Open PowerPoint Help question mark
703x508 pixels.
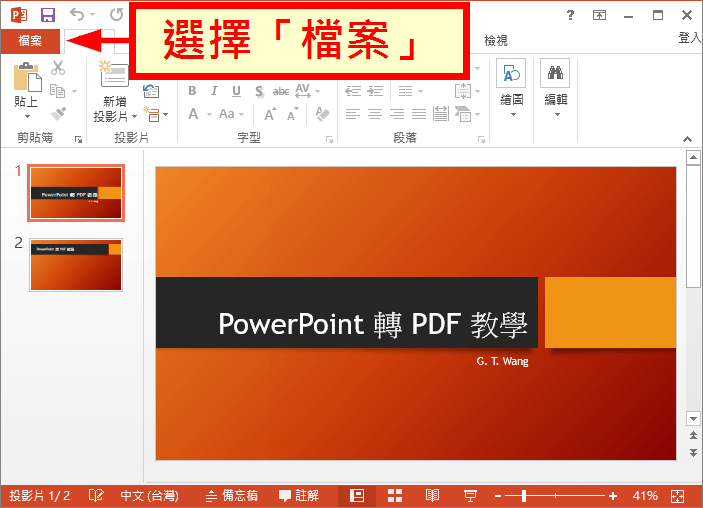point(570,15)
